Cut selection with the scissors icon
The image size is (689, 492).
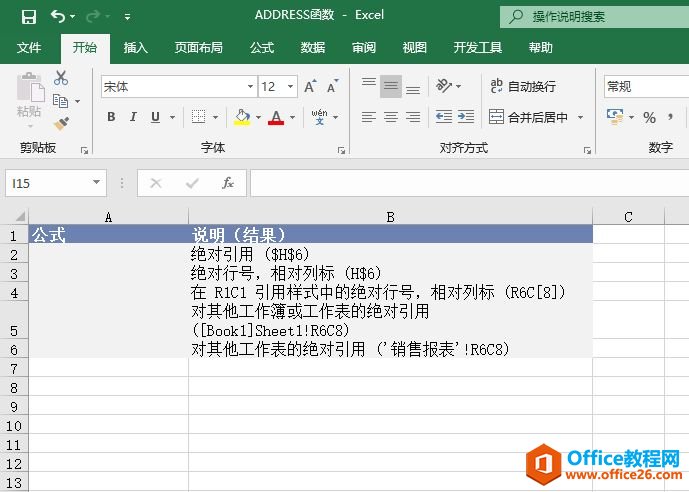click(x=61, y=78)
